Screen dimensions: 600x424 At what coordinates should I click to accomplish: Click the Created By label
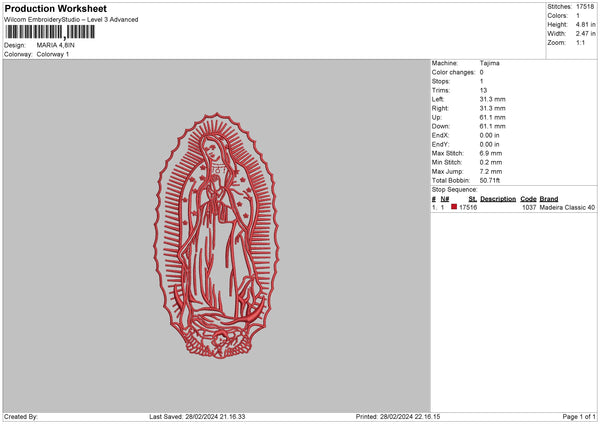pos(21,417)
